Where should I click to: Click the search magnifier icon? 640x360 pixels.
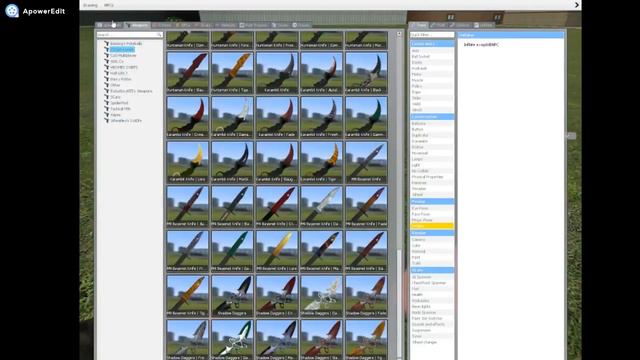pos(159,35)
